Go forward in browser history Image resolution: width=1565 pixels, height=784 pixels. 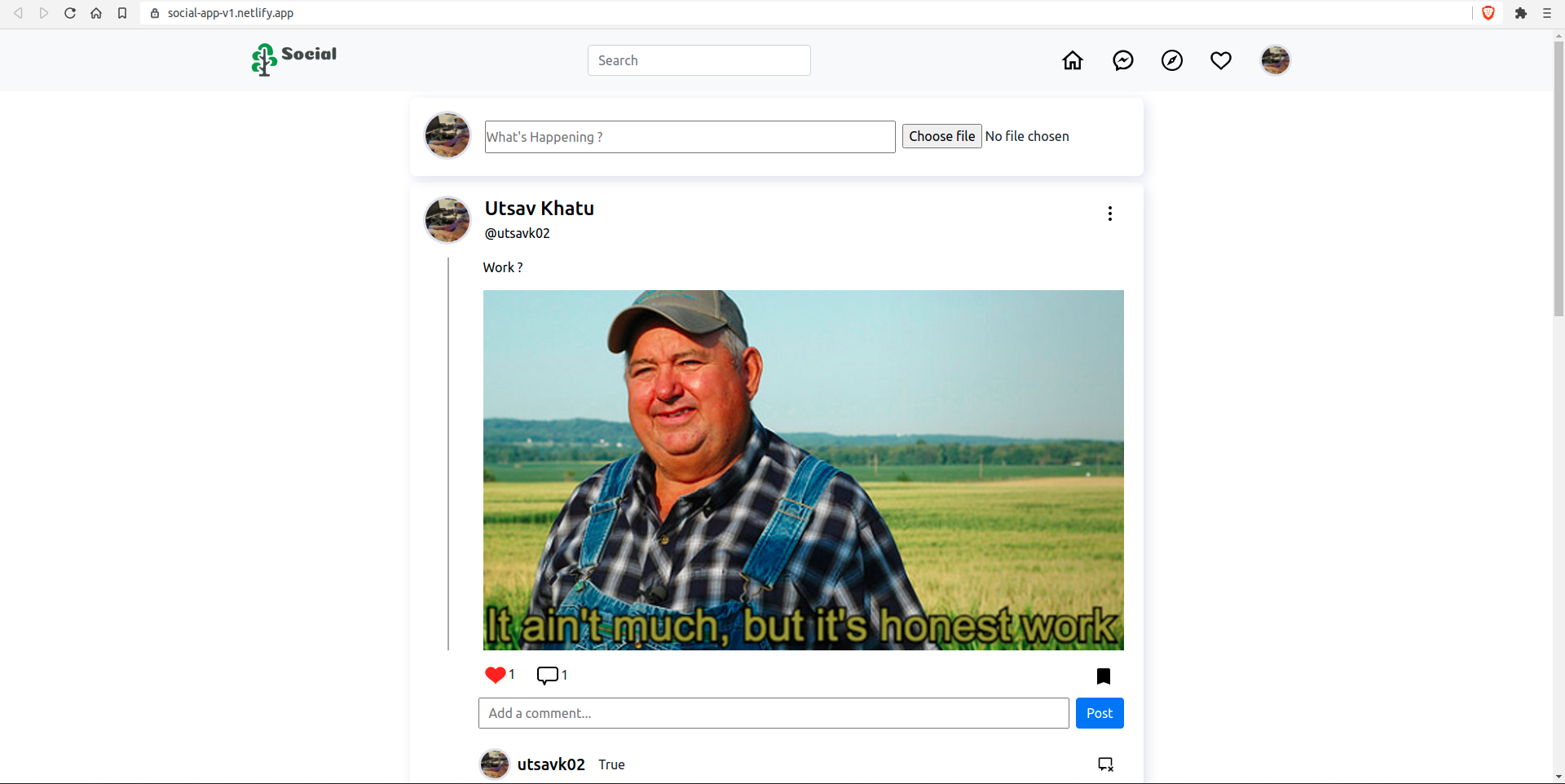[44, 13]
